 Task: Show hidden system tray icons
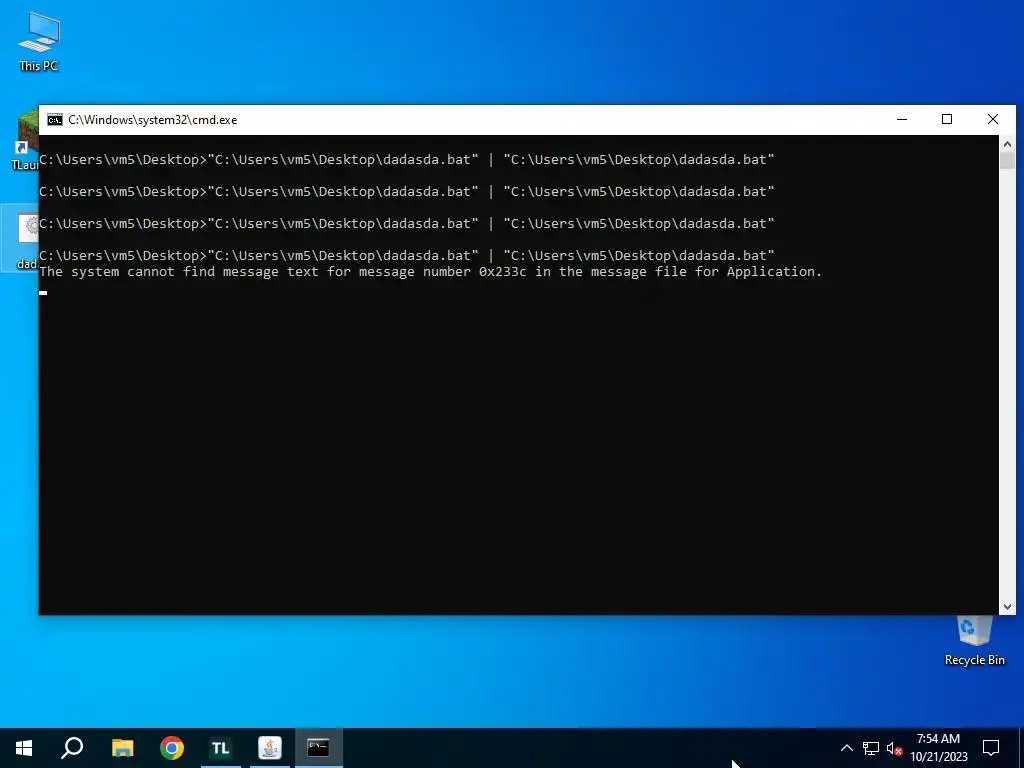[x=846, y=748]
